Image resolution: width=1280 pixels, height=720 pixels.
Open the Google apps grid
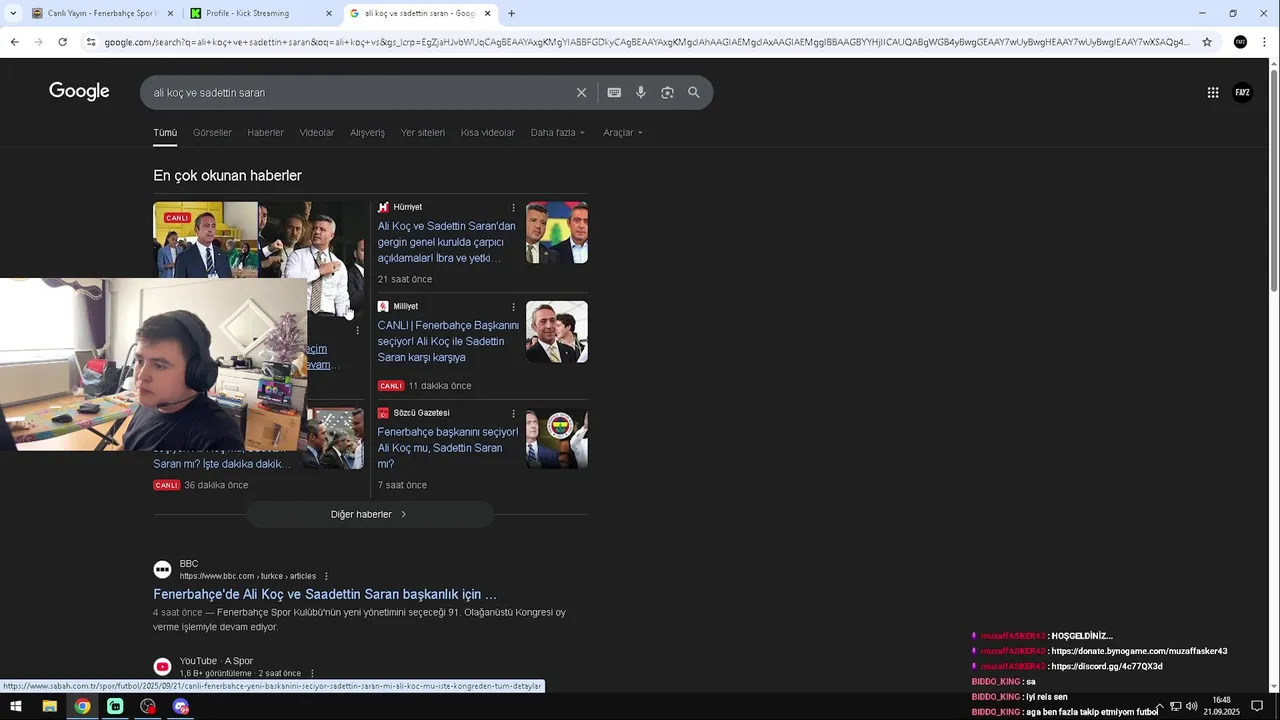(x=1213, y=93)
